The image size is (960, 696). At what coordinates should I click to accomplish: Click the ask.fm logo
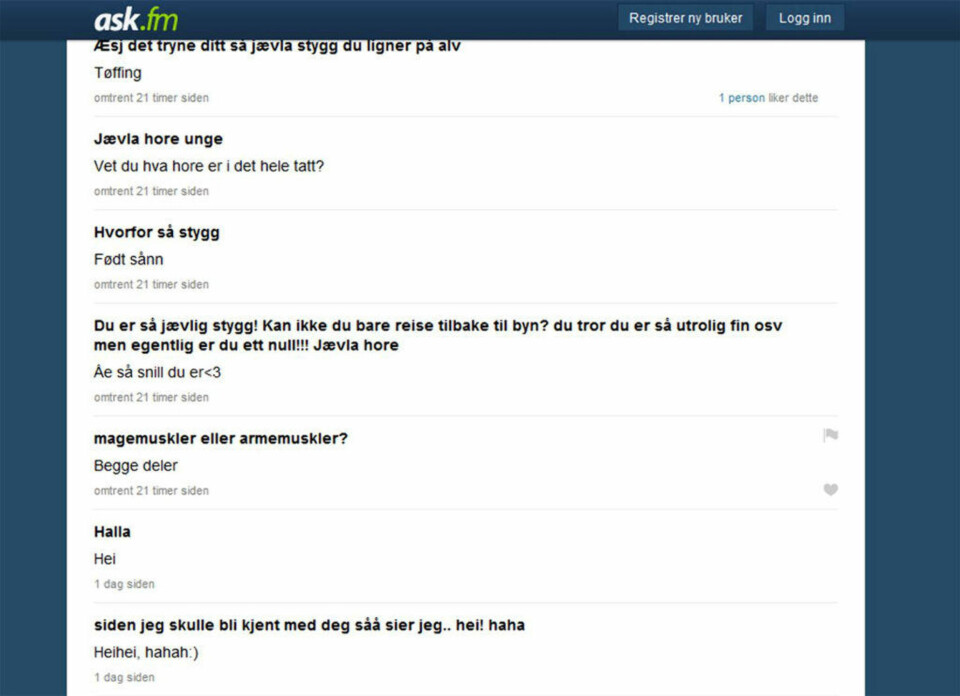pyautogui.click(x=136, y=20)
